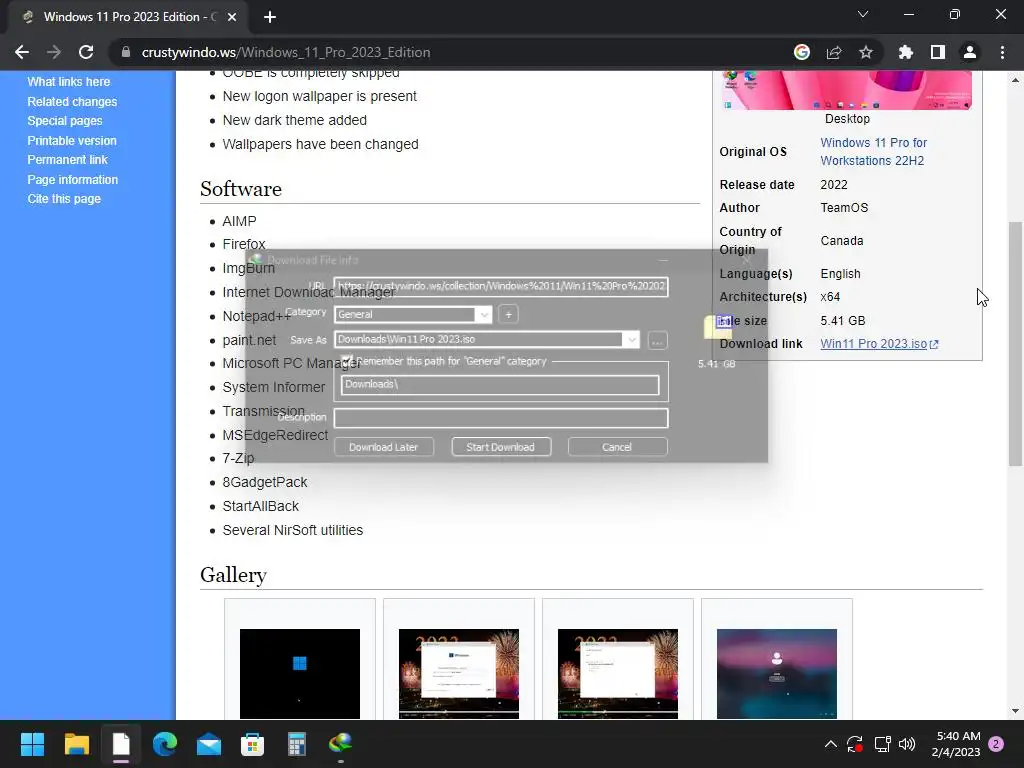Image resolution: width=1024 pixels, height=768 pixels.
Task: Toggle Remember this path for General category
Action: coord(347,361)
